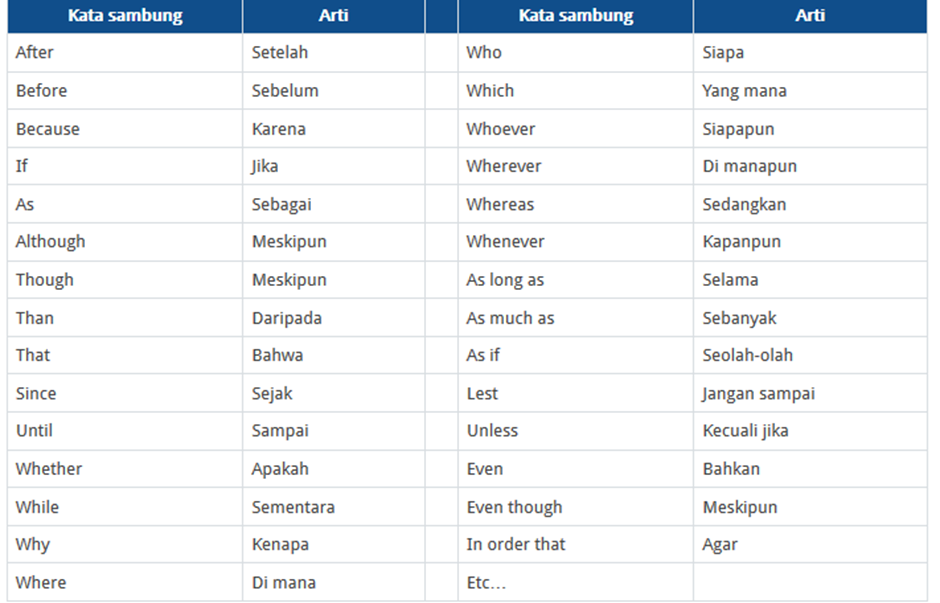Screen dimensions: 940x603
Task: Click the word 'Whoever'
Action: coord(501,129)
